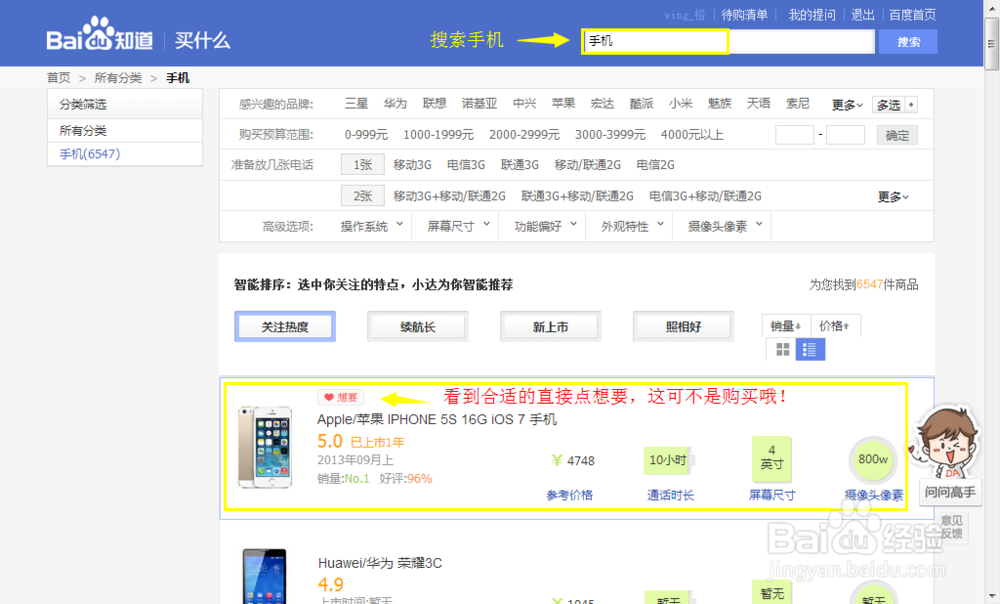Choose 电信3G network filter
Image resolution: width=1000 pixels, height=604 pixels.
[x=466, y=165]
